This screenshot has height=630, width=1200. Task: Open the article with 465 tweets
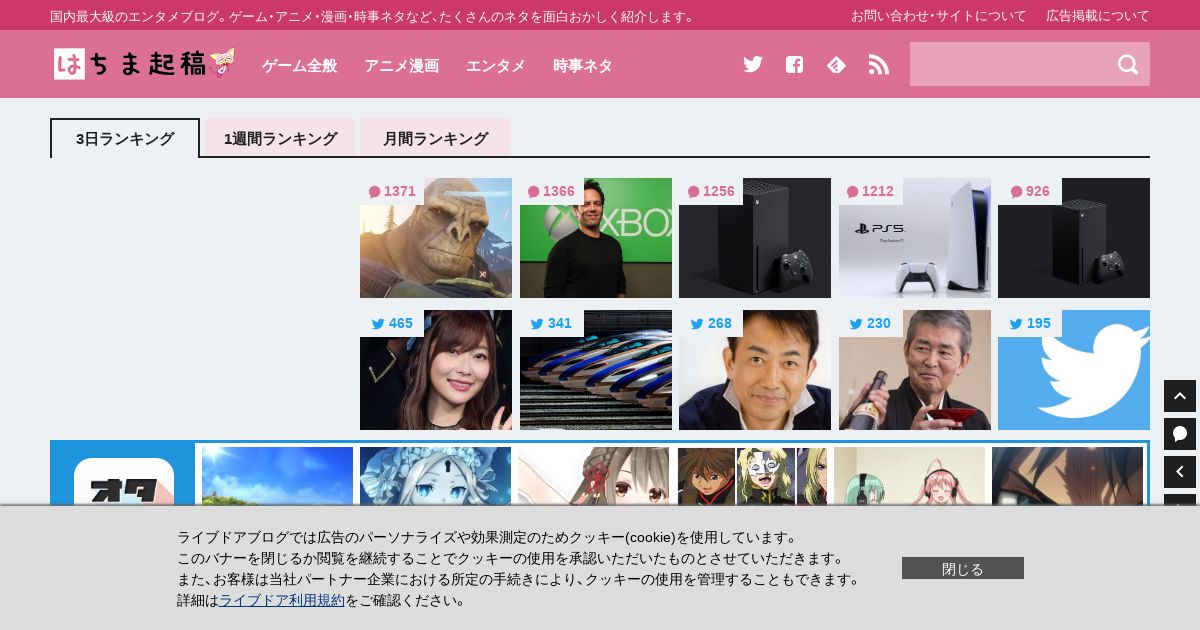(x=436, y=370)
